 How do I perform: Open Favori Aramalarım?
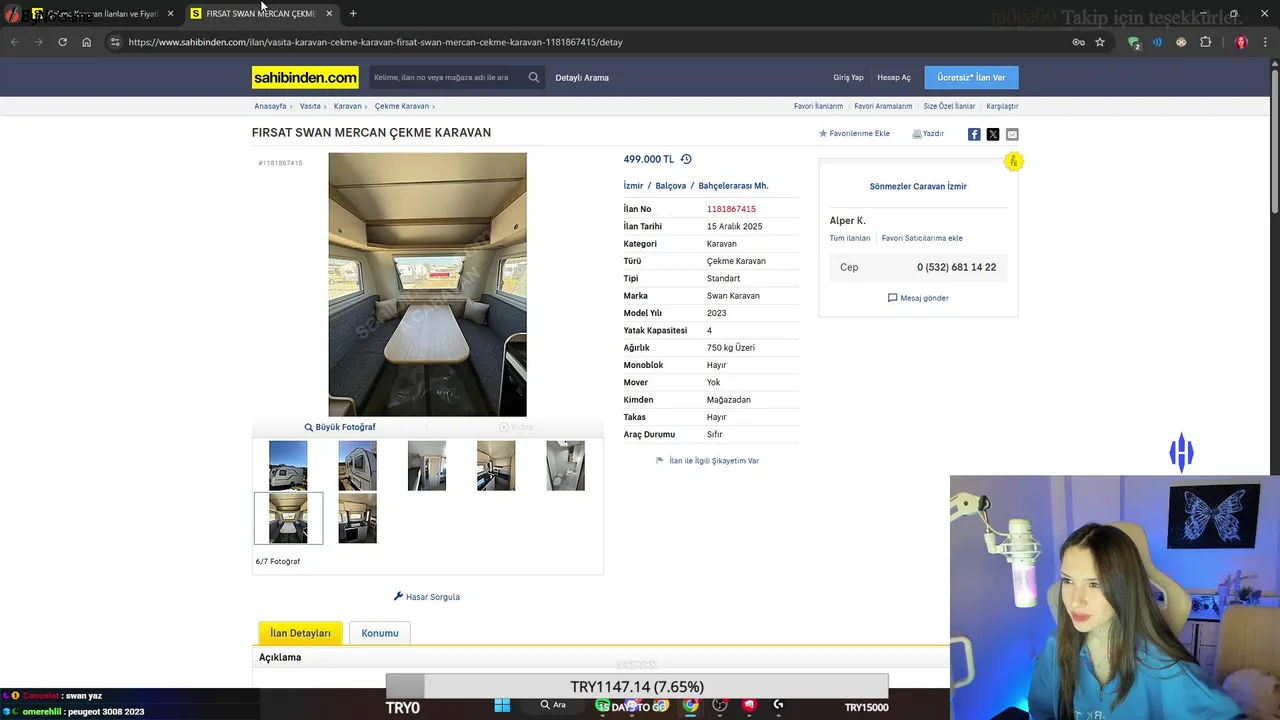click(x=883, y=106)
